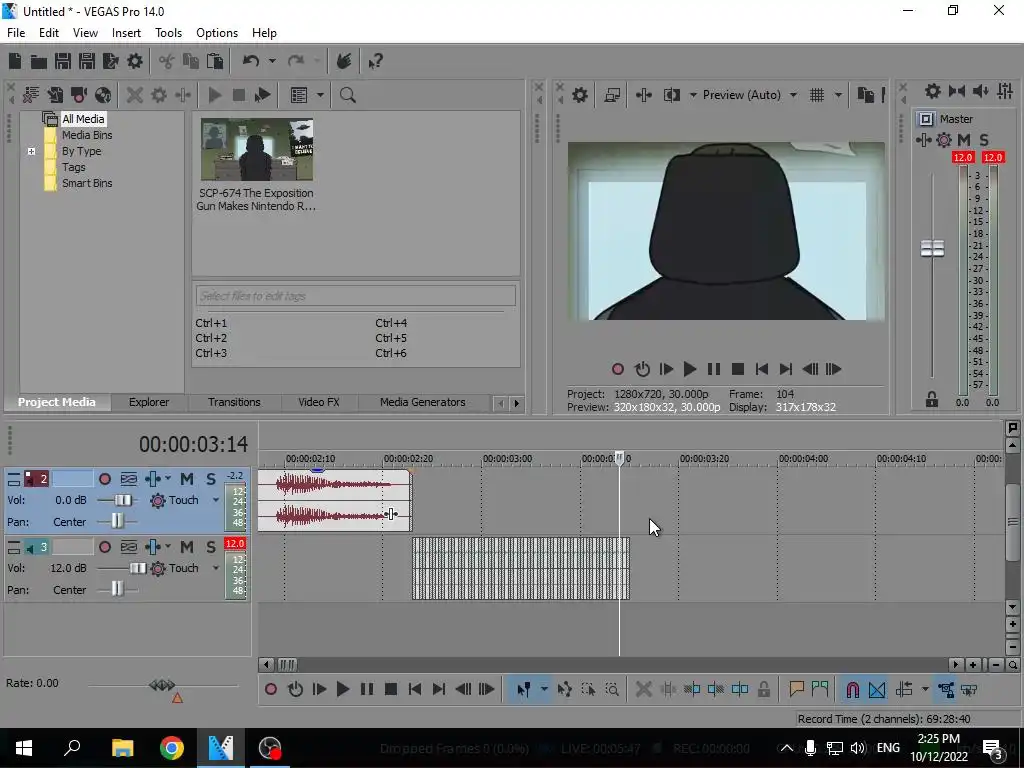The image size is (1024, 768).
Task: Click the Master volume fader handle
Action: pyautogui.click(x=932, y=249)
